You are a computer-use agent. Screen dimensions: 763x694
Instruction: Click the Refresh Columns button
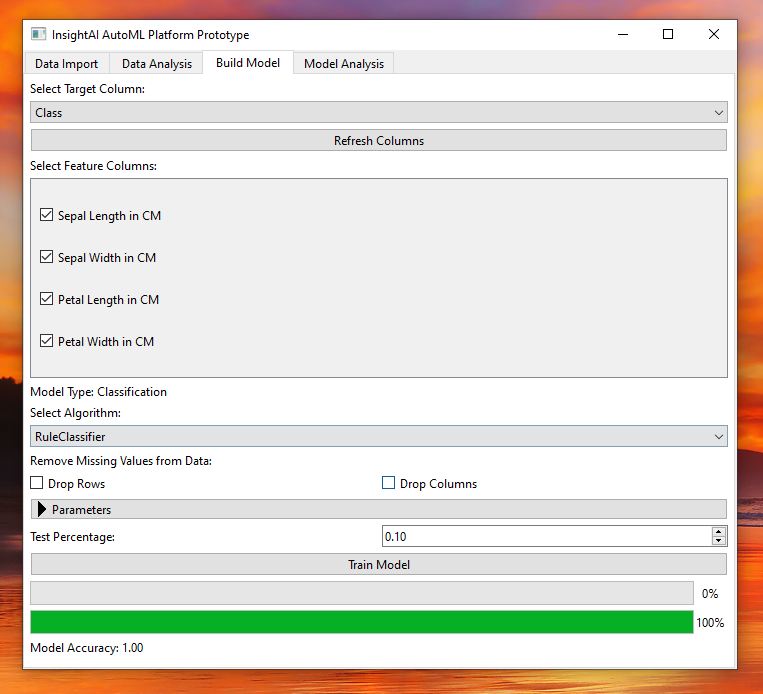379,141
